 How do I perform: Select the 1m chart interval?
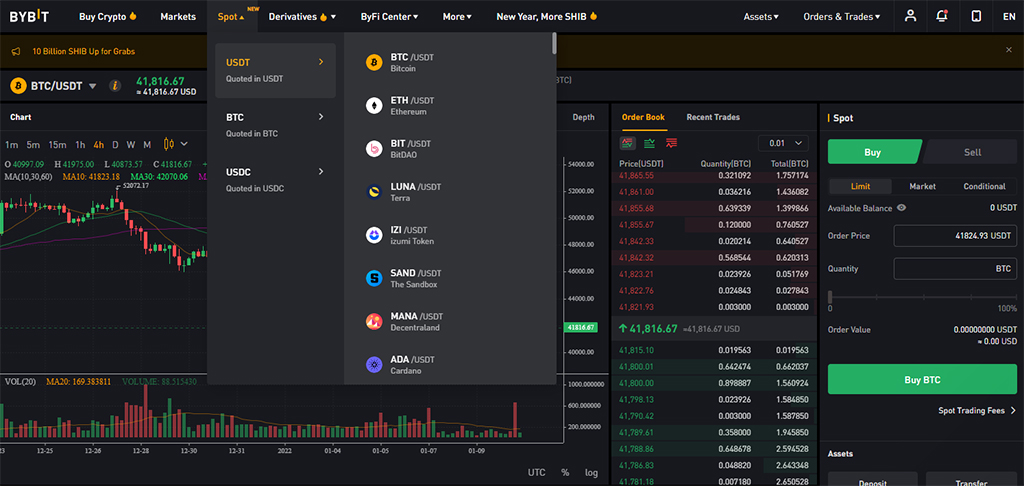pyautogui.click(x=11, y=144)
